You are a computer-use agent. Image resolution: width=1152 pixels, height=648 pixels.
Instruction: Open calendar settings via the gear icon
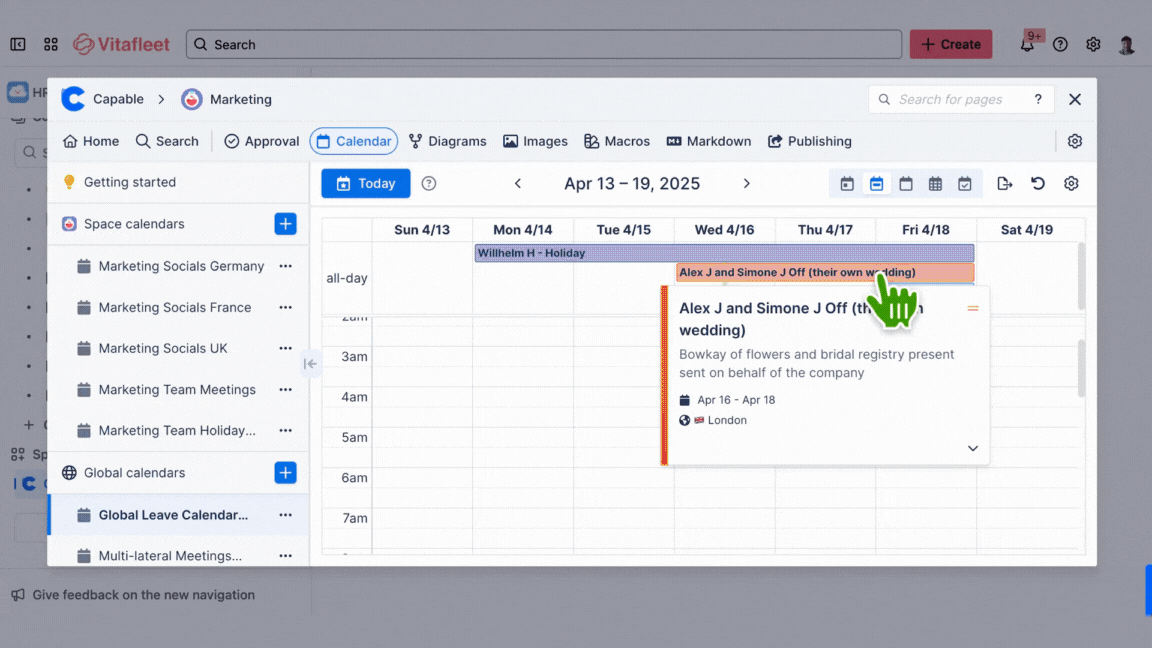tap(1071, 184)
